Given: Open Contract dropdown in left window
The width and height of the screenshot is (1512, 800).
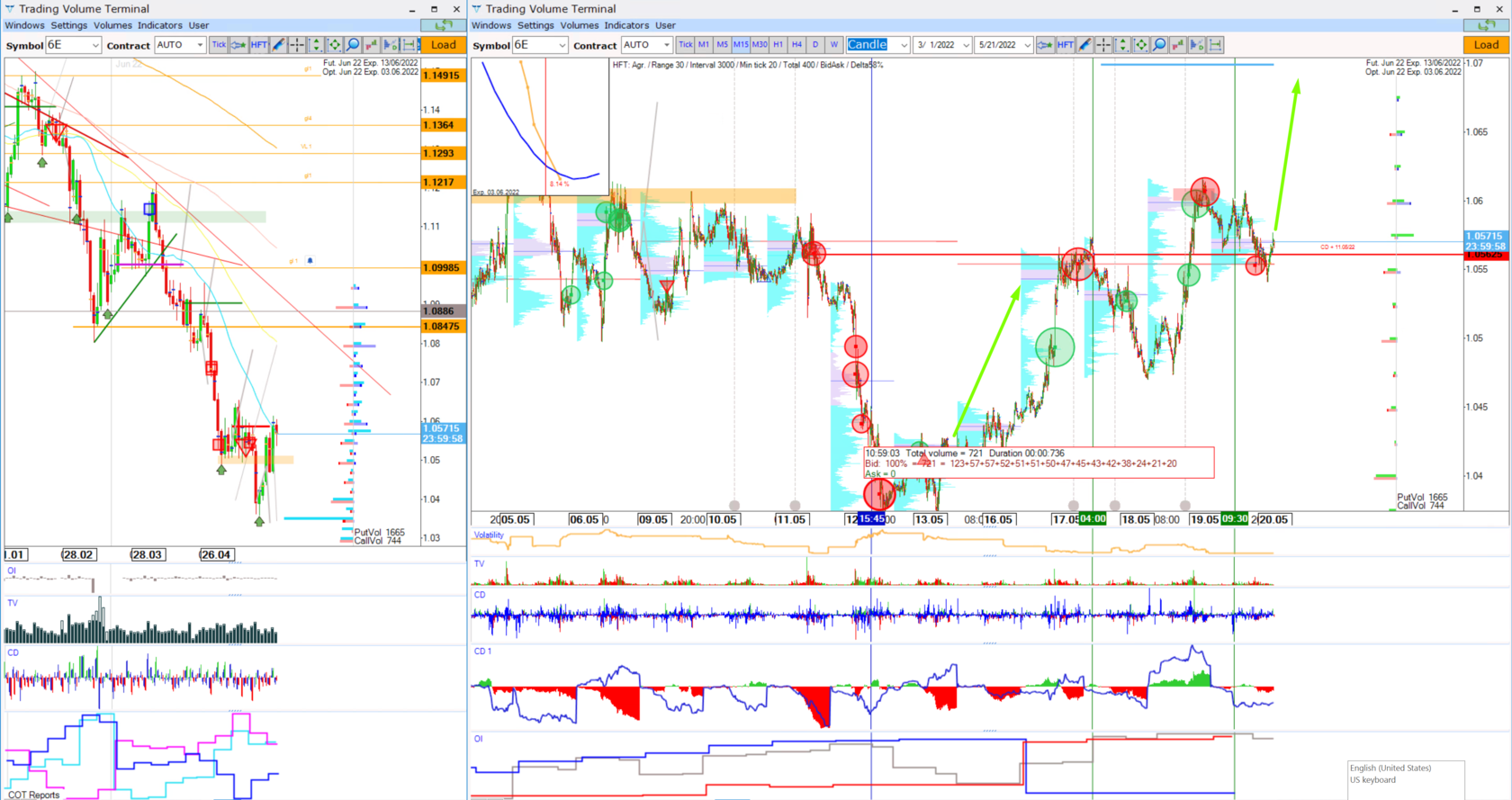Looking at the screenshot, I should coord(180,45).
